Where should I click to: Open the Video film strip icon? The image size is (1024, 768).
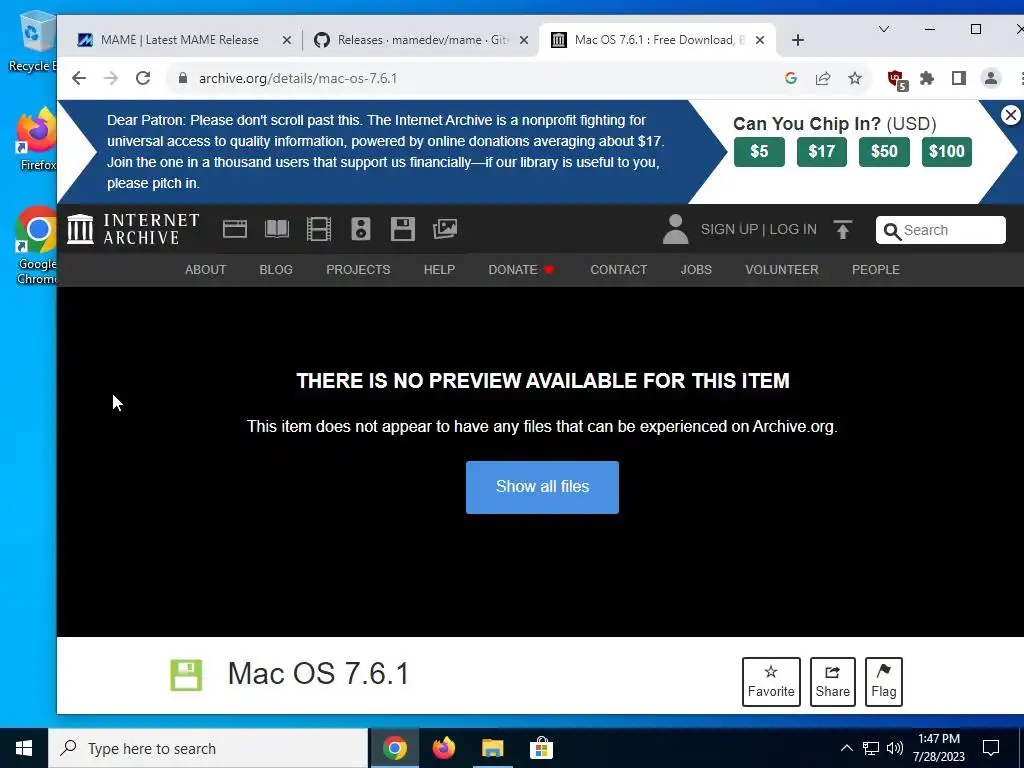(x=319, y=229)
